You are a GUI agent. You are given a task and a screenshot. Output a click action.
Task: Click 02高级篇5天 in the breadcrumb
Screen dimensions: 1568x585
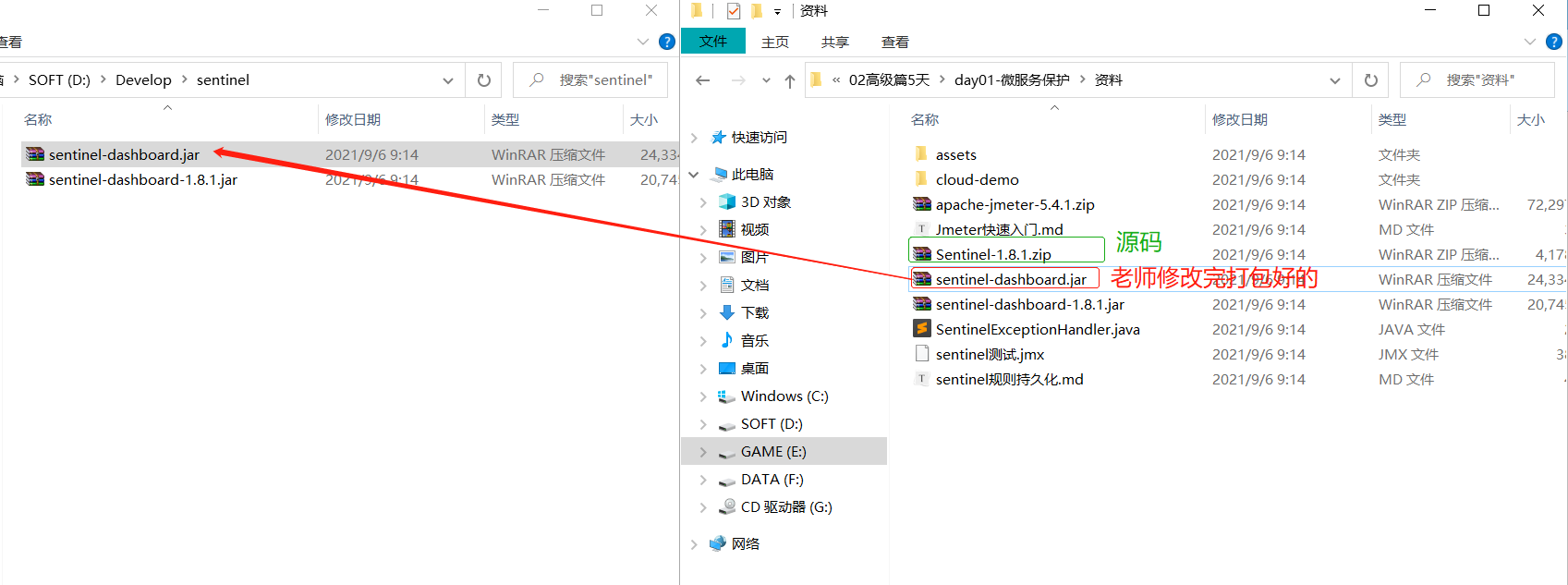click(x=889, y=80)
